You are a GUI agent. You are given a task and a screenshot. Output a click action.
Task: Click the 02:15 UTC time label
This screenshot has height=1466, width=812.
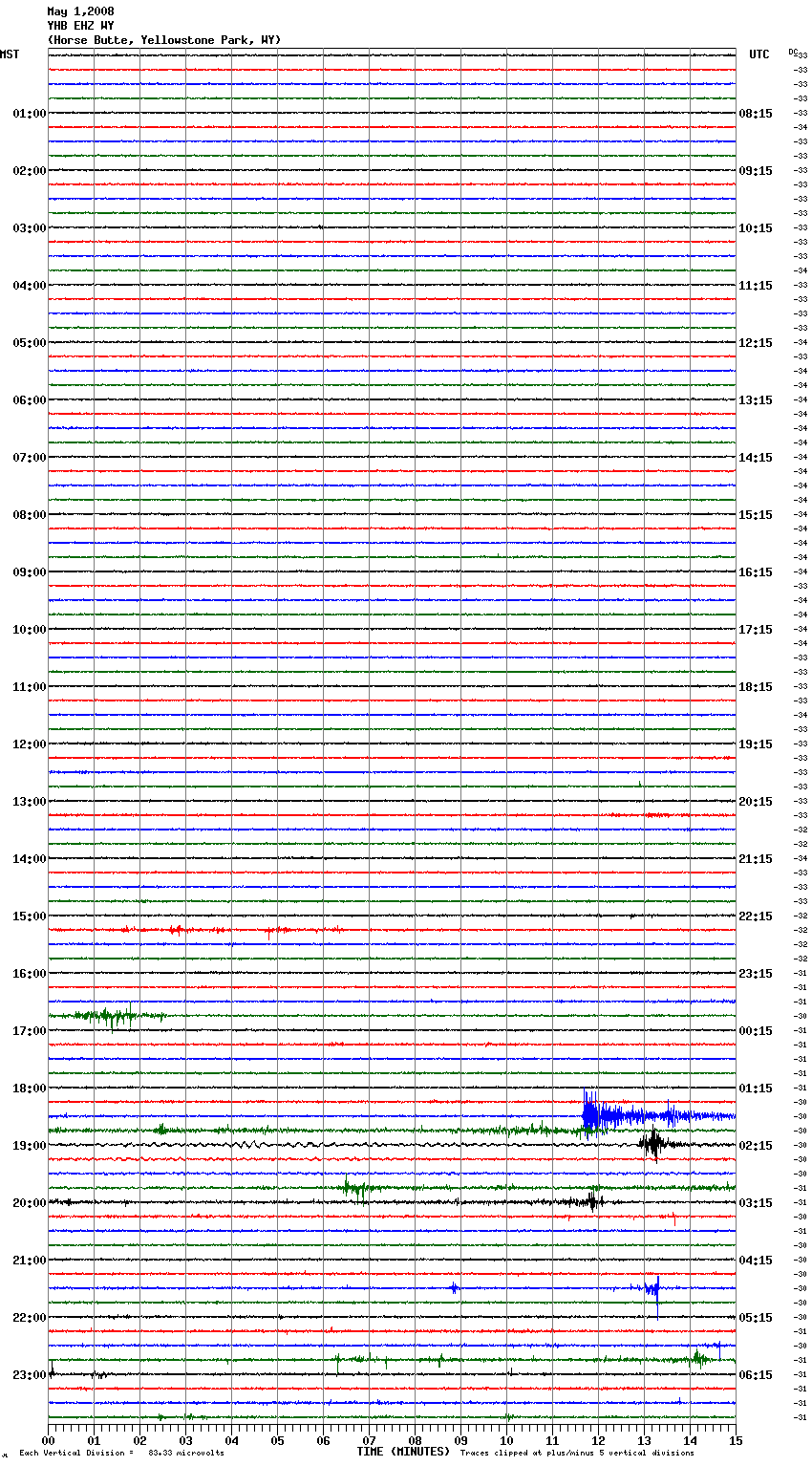click(x=756, y=1146)
